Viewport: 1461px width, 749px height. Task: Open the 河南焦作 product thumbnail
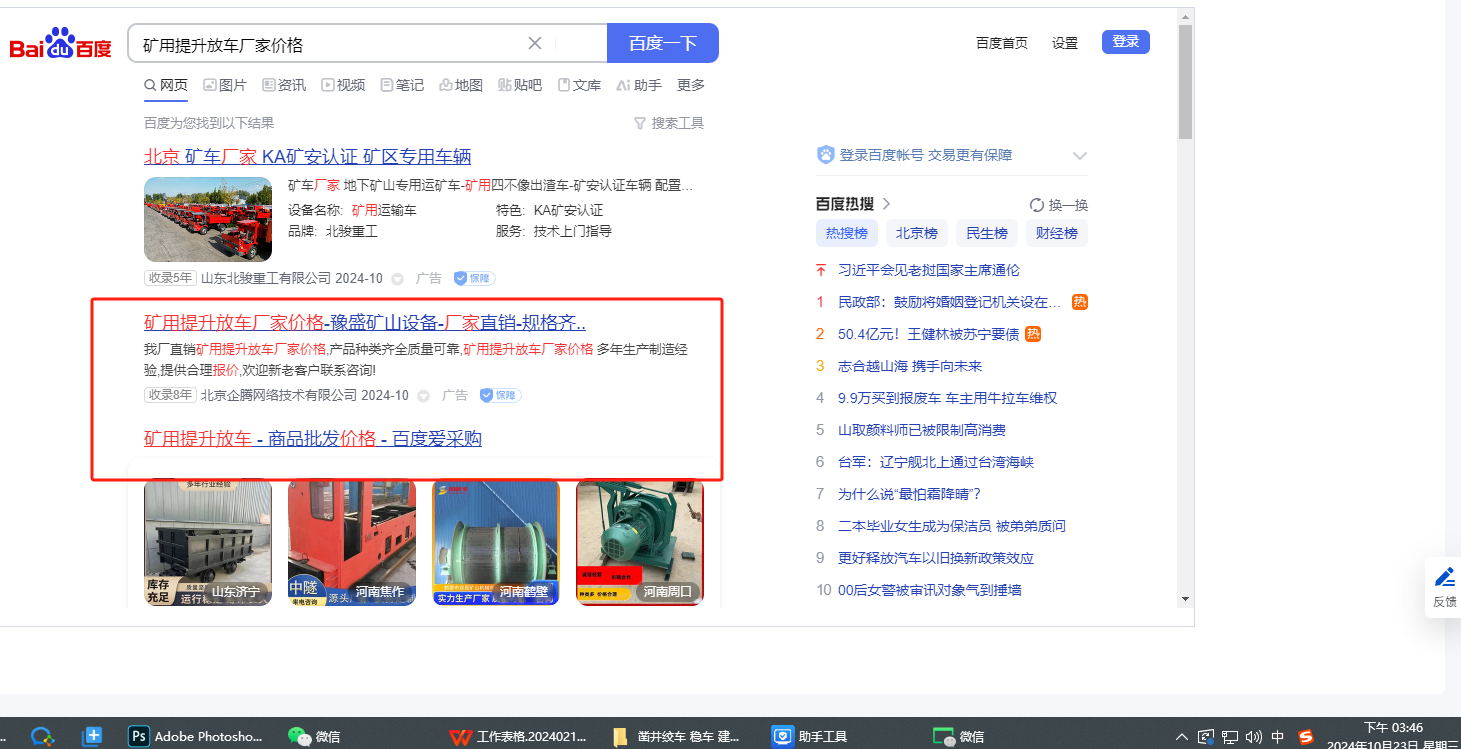click(x=352, y=542)
